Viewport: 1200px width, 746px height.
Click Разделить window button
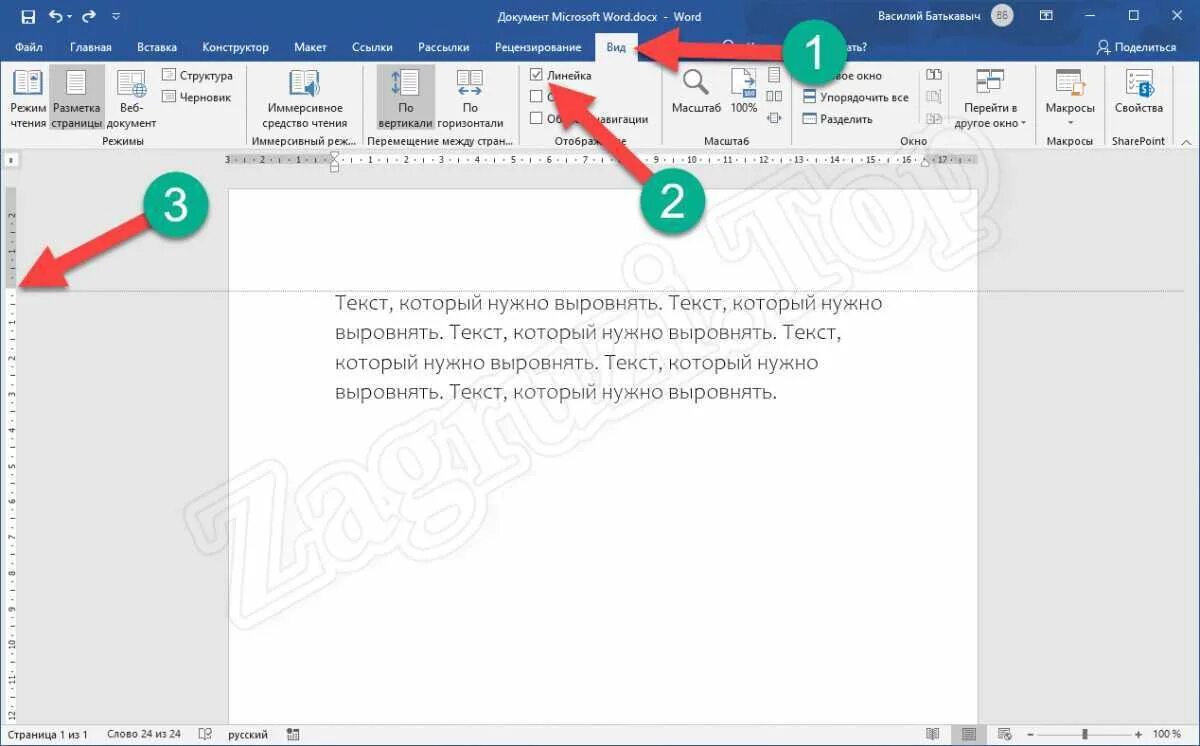click(x=838, y=119)
